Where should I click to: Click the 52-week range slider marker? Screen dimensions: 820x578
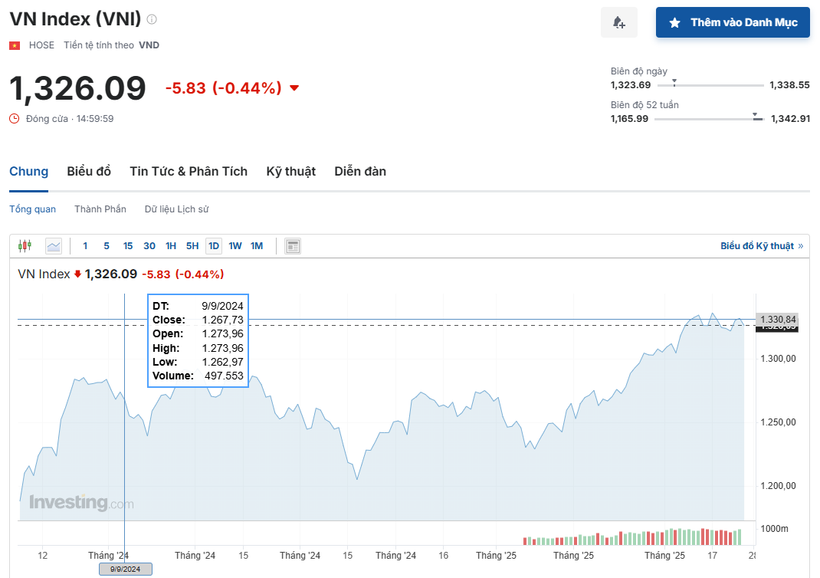pos(753,117)
